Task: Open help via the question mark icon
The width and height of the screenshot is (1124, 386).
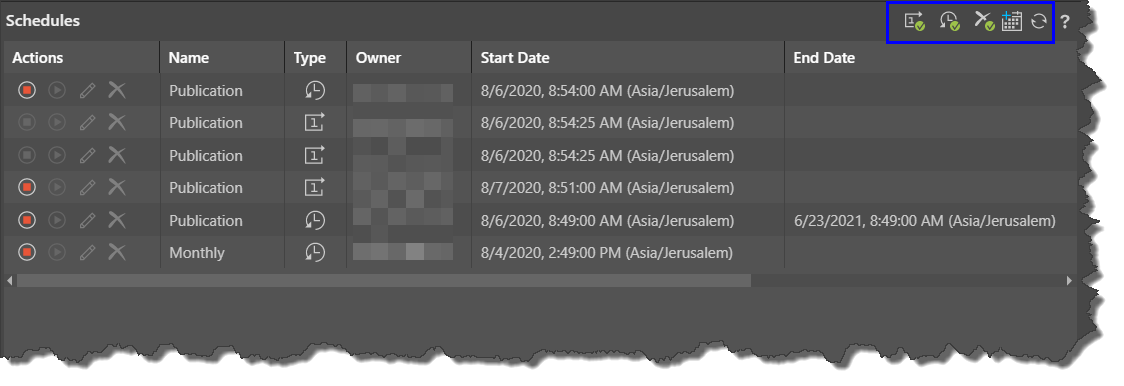Action: [x=1065, y=22]
